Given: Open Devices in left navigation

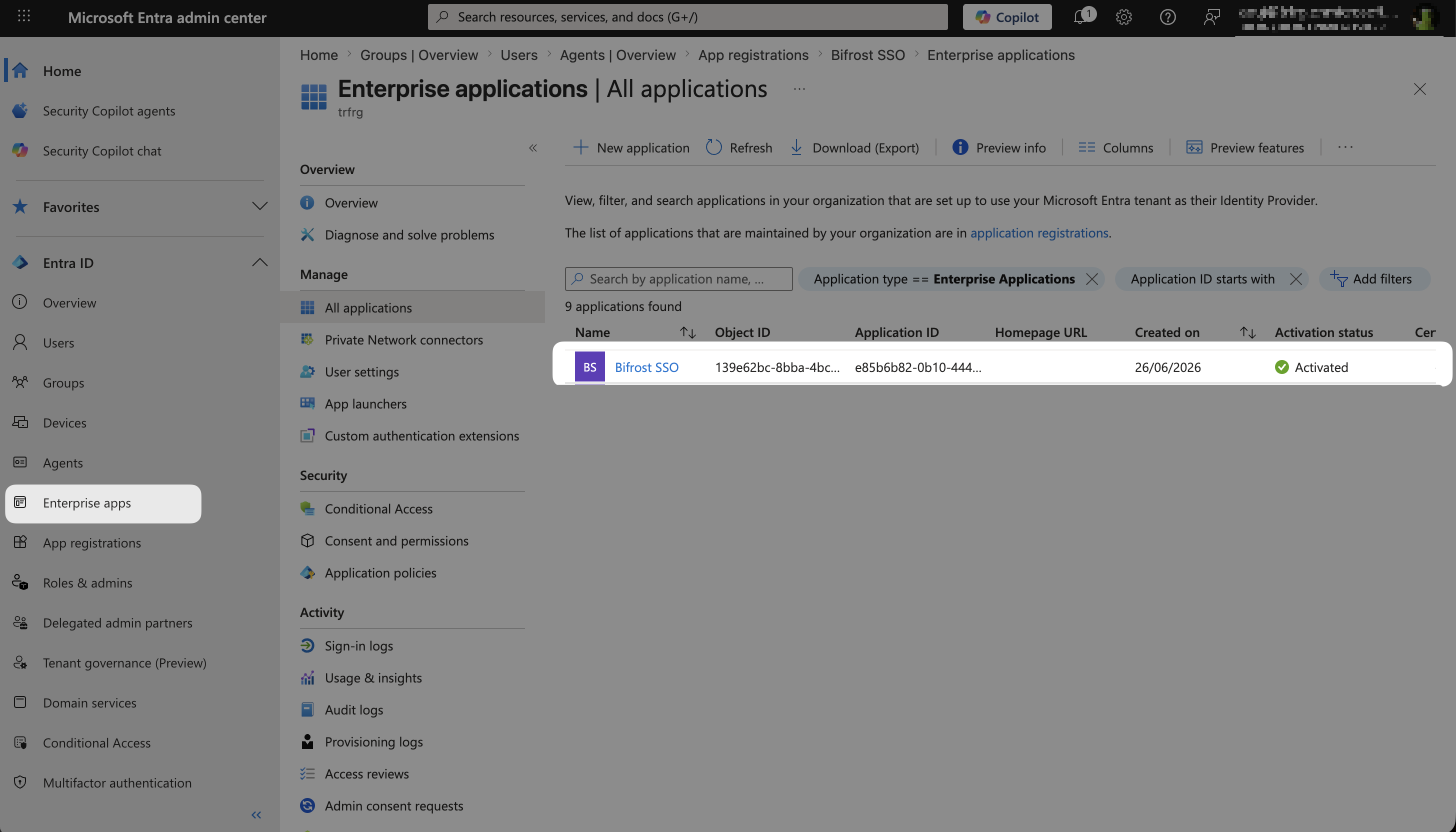Looking at the screenshot, I should coord(64,423).
